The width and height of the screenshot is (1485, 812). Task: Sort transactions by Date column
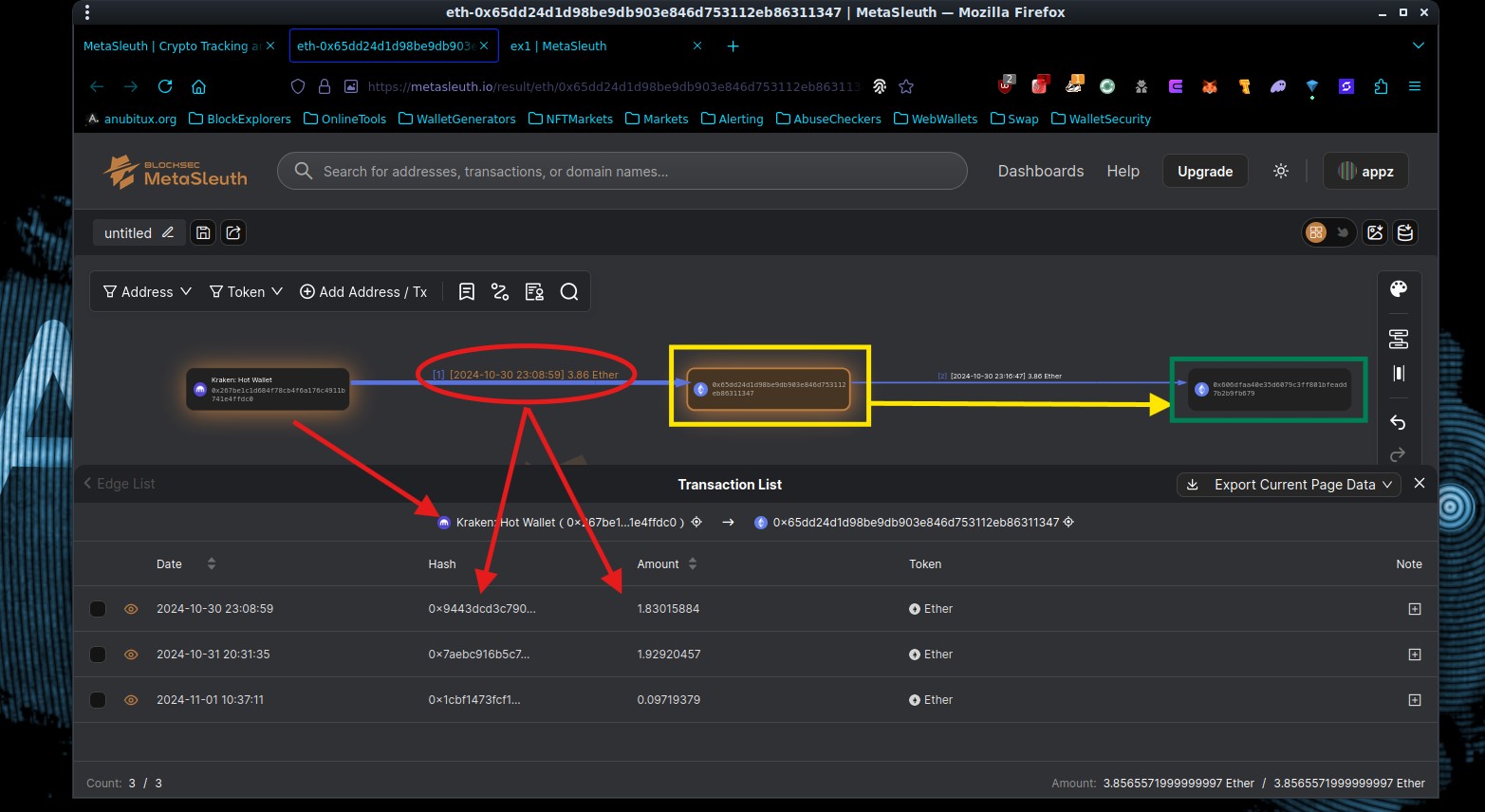click(x=212, y=563)
